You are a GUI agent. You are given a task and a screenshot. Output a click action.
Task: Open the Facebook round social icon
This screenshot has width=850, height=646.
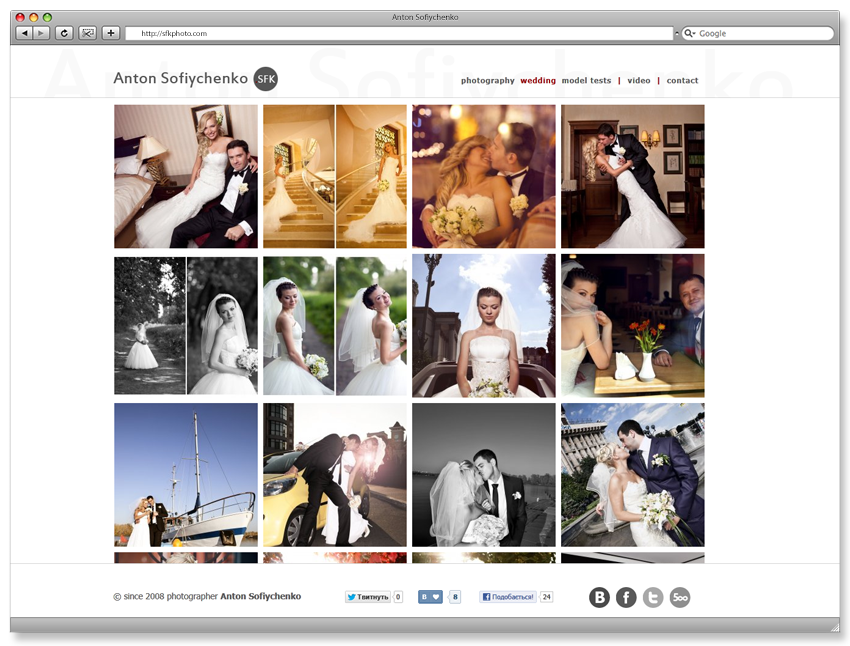(x=626, y=597)
